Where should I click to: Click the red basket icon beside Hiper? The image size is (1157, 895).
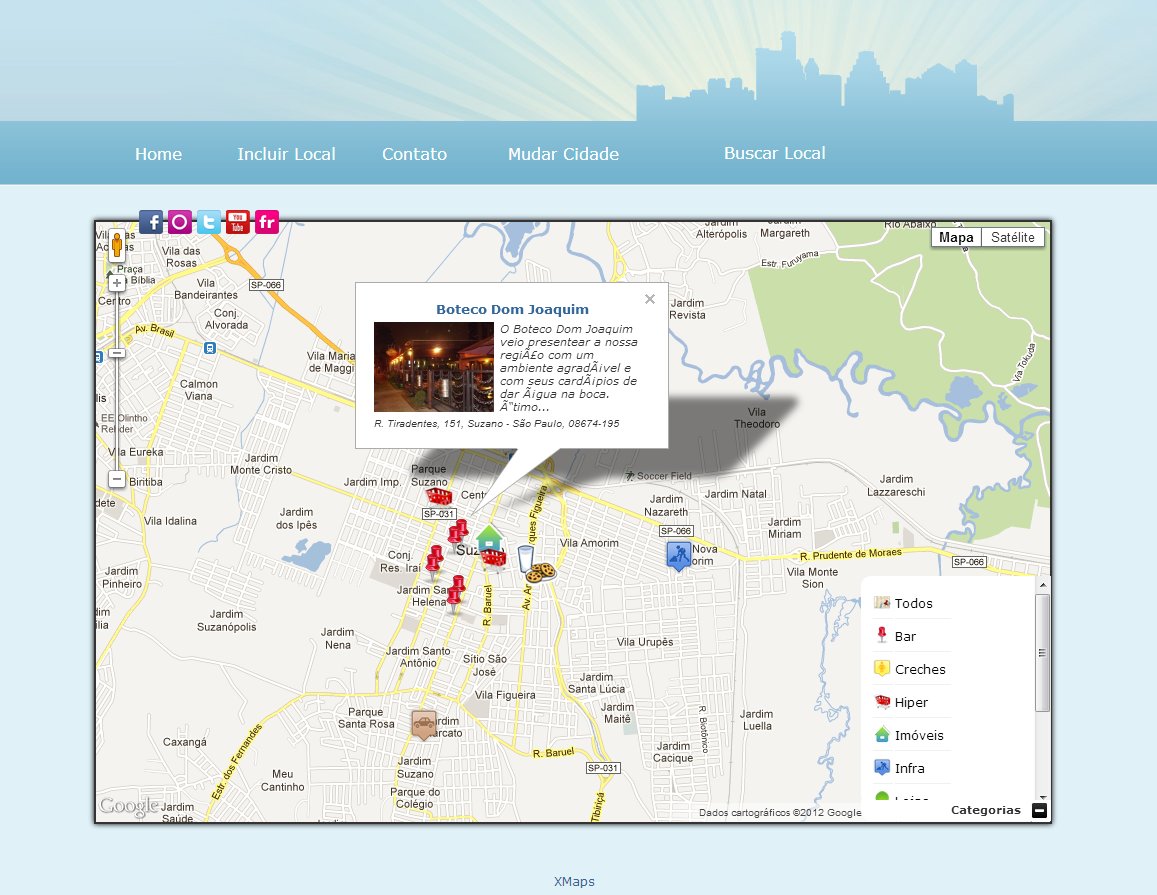pos(882,701)
